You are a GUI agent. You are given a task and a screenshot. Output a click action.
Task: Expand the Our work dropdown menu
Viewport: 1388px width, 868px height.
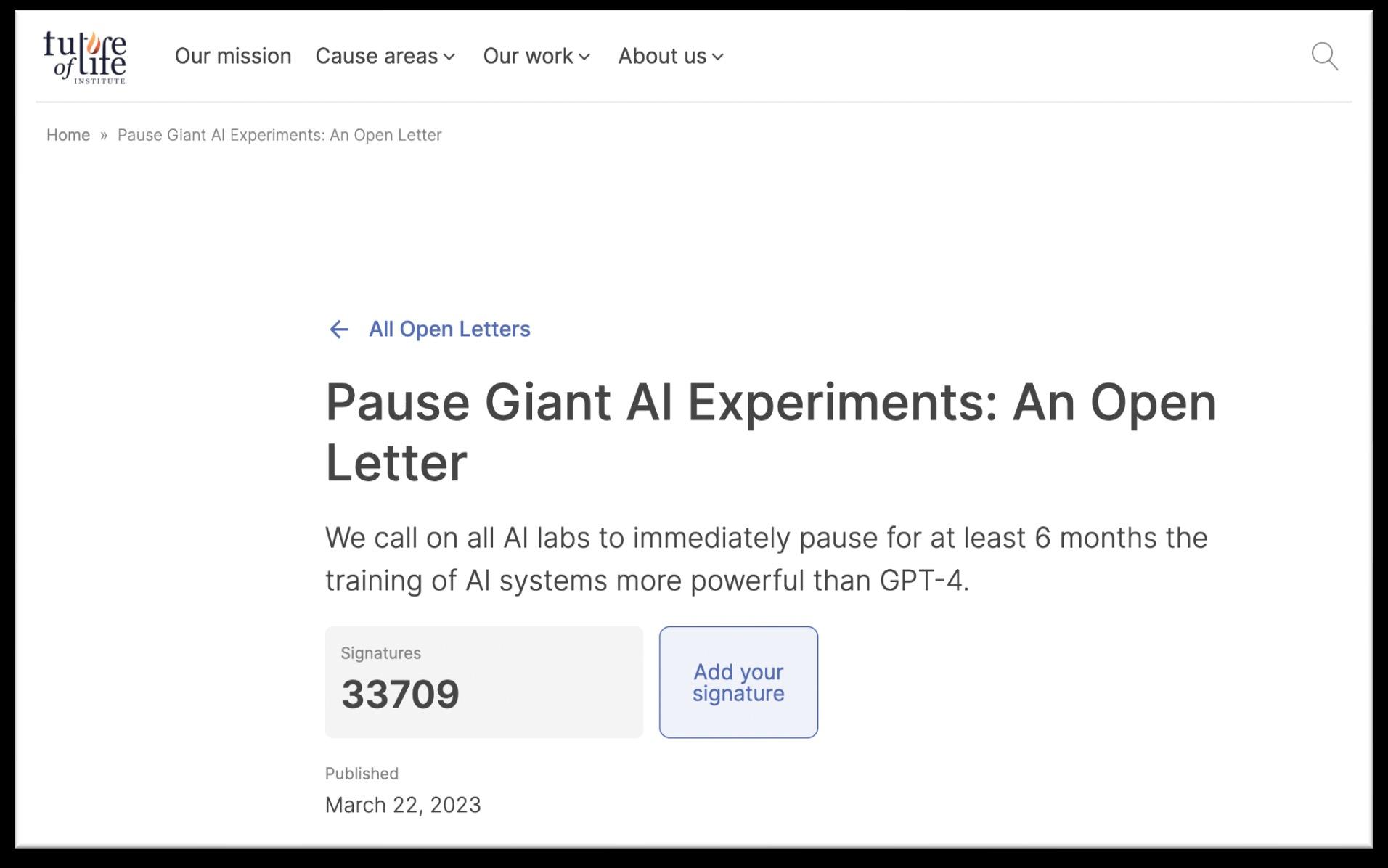coord(537,56)
